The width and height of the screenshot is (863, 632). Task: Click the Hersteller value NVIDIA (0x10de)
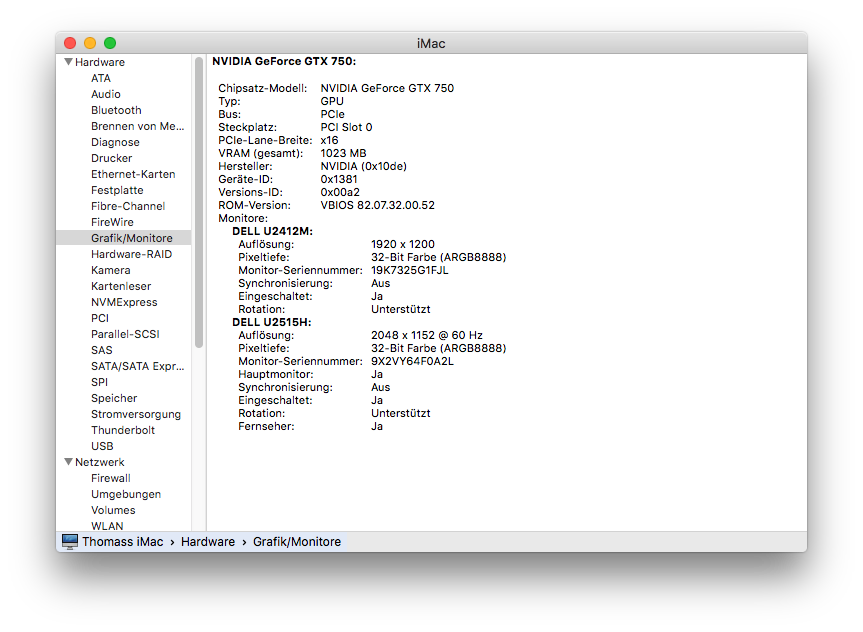[363, 166]
